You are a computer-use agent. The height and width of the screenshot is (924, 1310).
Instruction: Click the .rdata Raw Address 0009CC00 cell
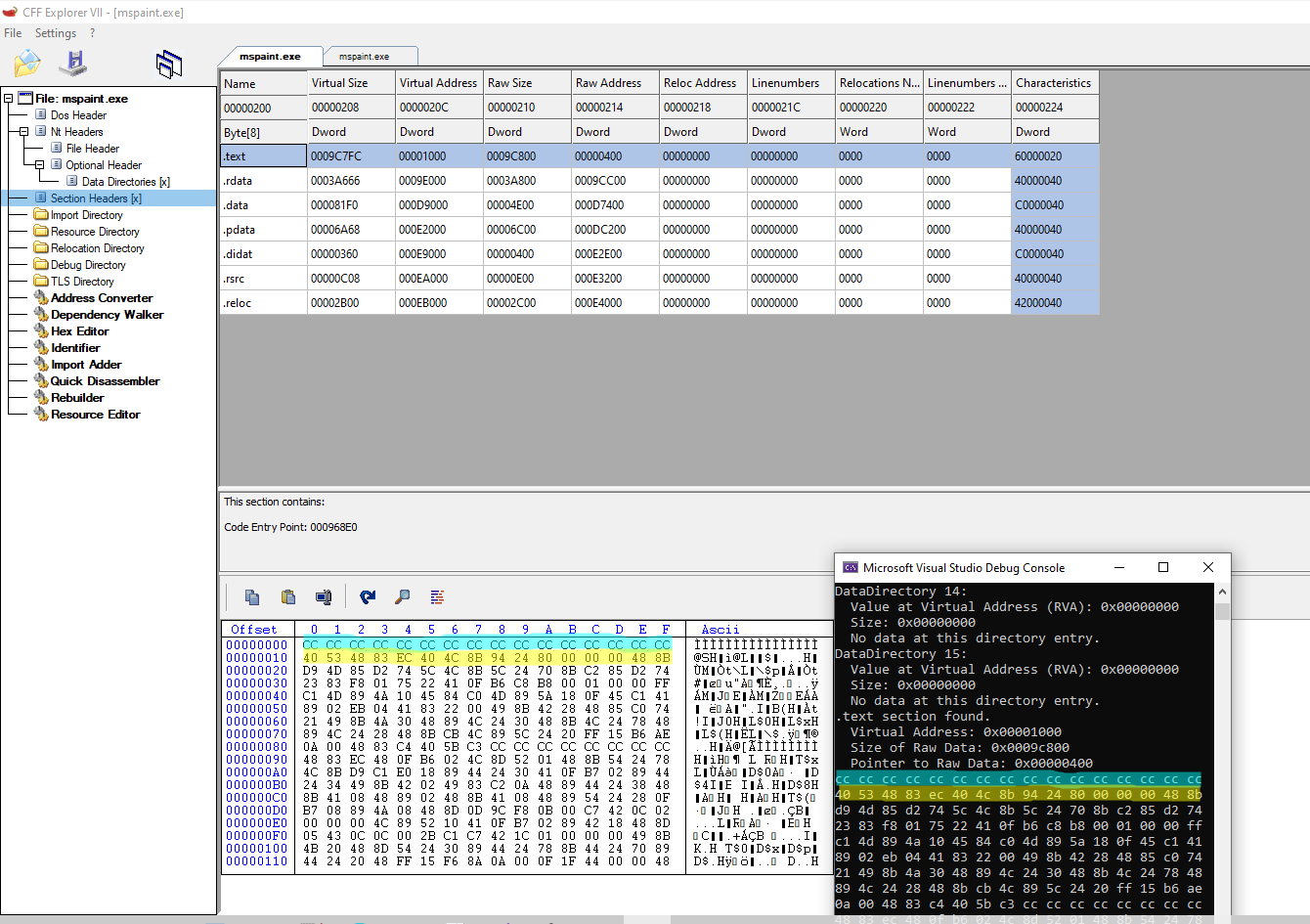coord(616,180)
